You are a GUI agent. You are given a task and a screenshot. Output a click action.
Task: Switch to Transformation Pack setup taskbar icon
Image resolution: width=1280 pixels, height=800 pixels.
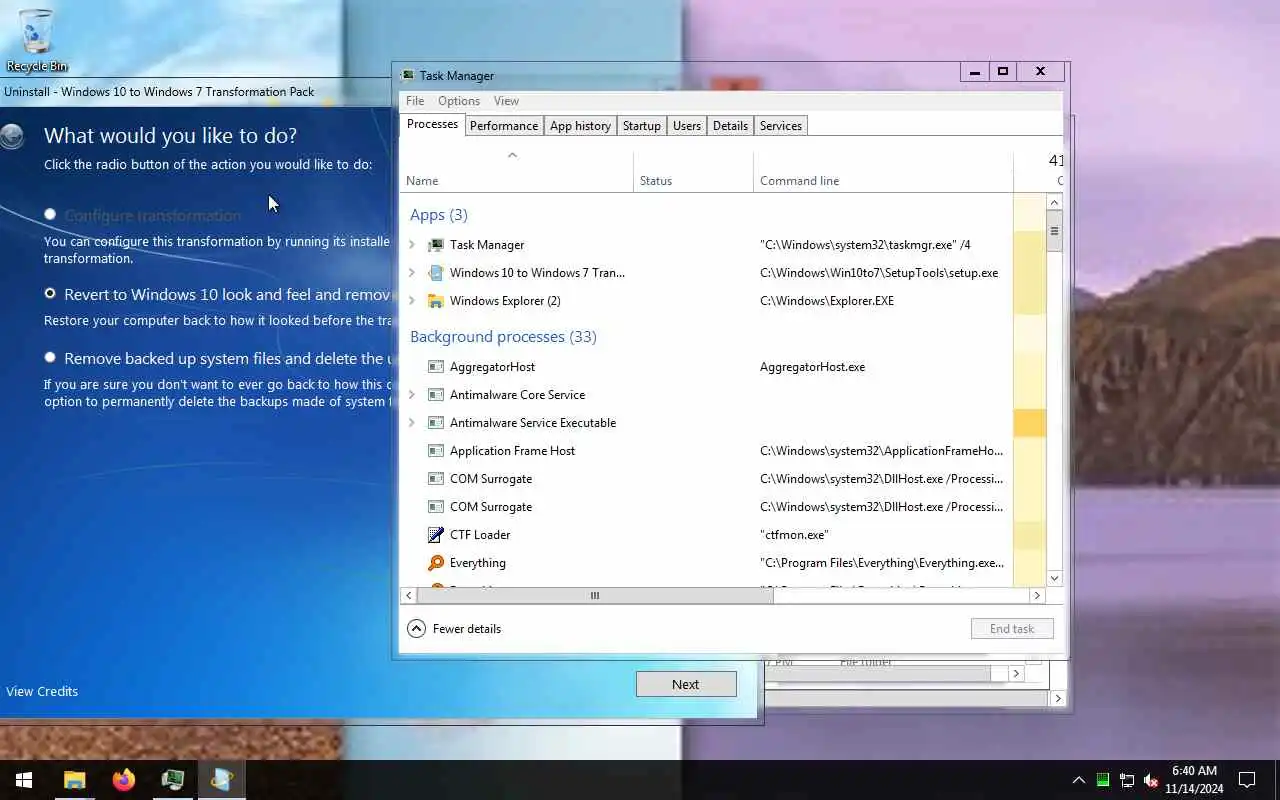point(221,780)
